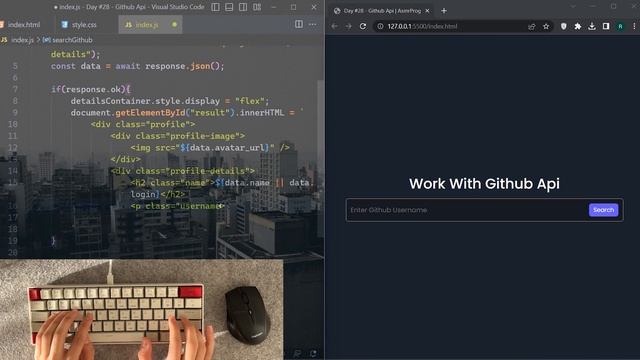The height and width of the screenshot is (360, 640).
Task: Open the shield extension icon in browser toolbar
Action: 564,26
